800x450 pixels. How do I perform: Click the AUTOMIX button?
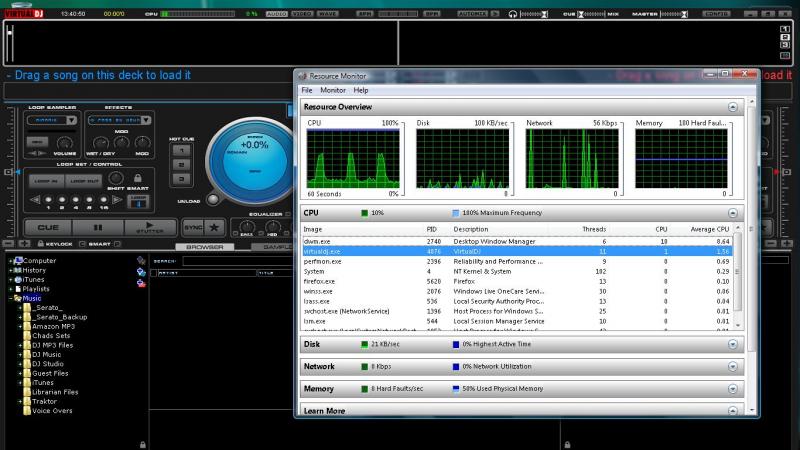472,14
